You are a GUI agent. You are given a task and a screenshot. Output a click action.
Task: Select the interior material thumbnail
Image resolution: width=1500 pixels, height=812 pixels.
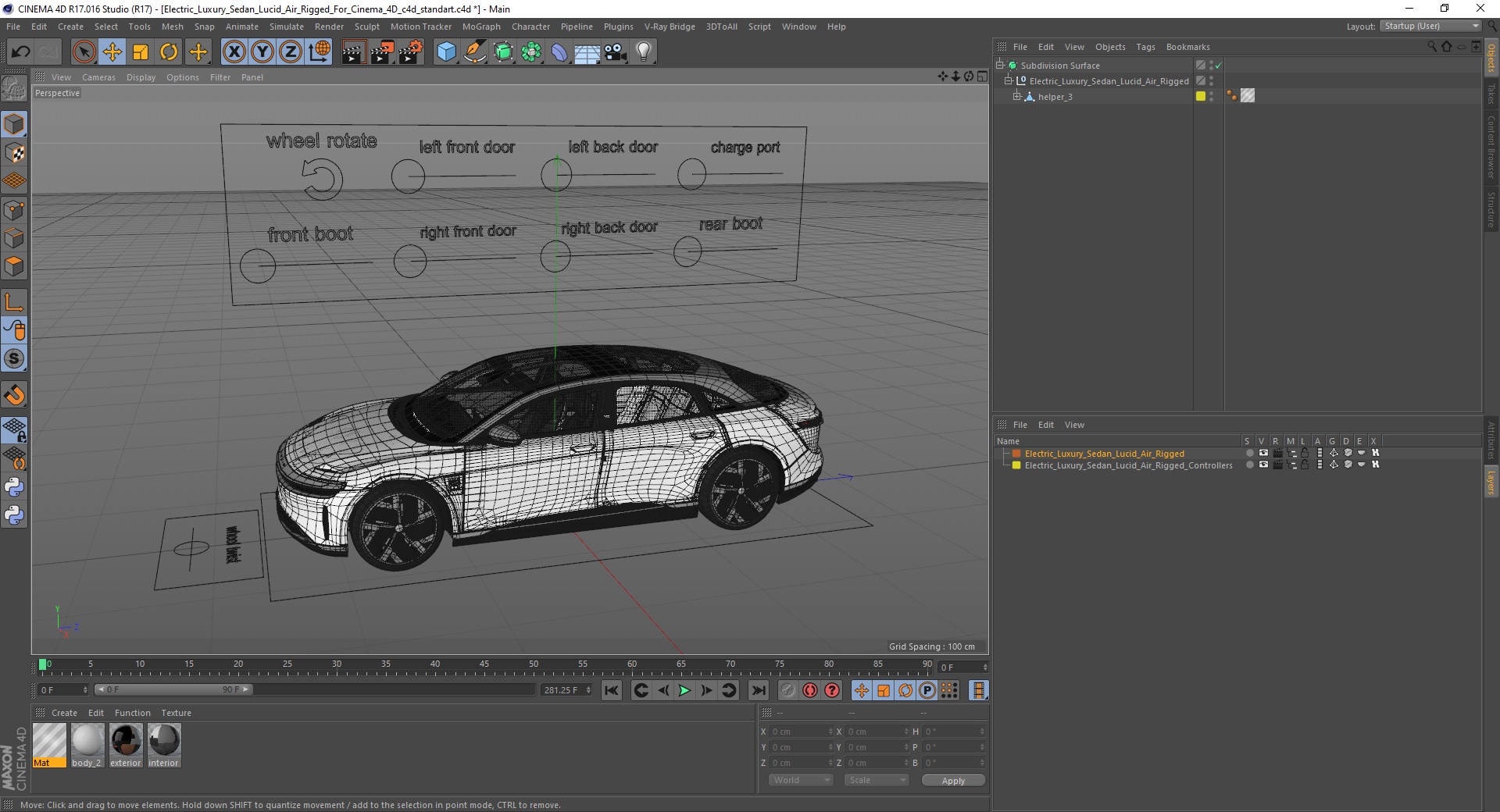click(x=163, y=746)
